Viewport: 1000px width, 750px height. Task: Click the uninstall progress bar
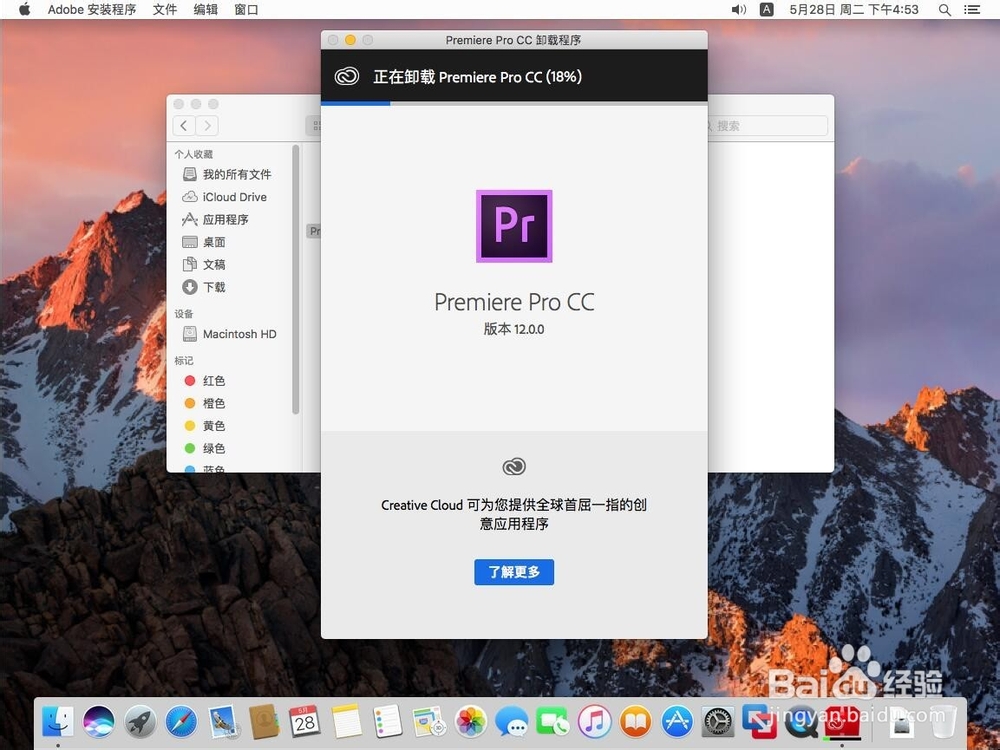[x=514, y=103]
